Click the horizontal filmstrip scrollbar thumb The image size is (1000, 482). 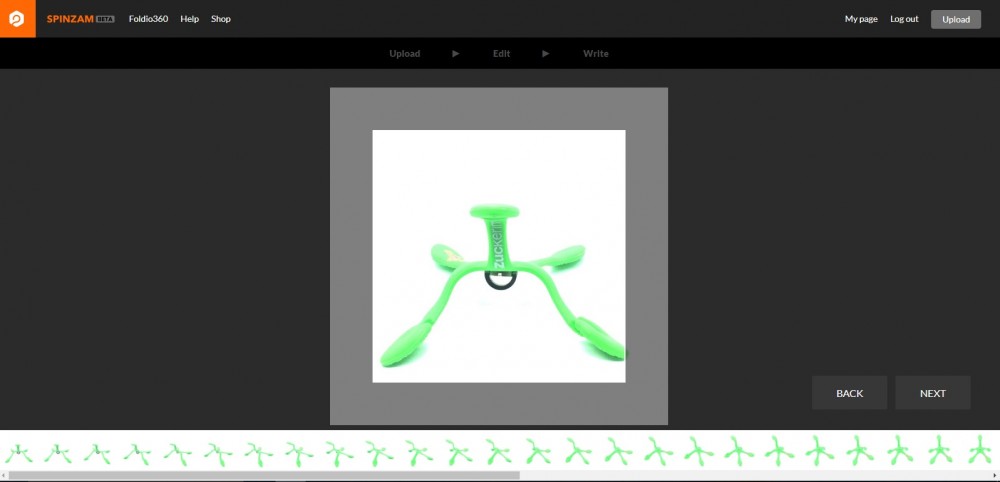pyautogui.click(x=264, y=476)
